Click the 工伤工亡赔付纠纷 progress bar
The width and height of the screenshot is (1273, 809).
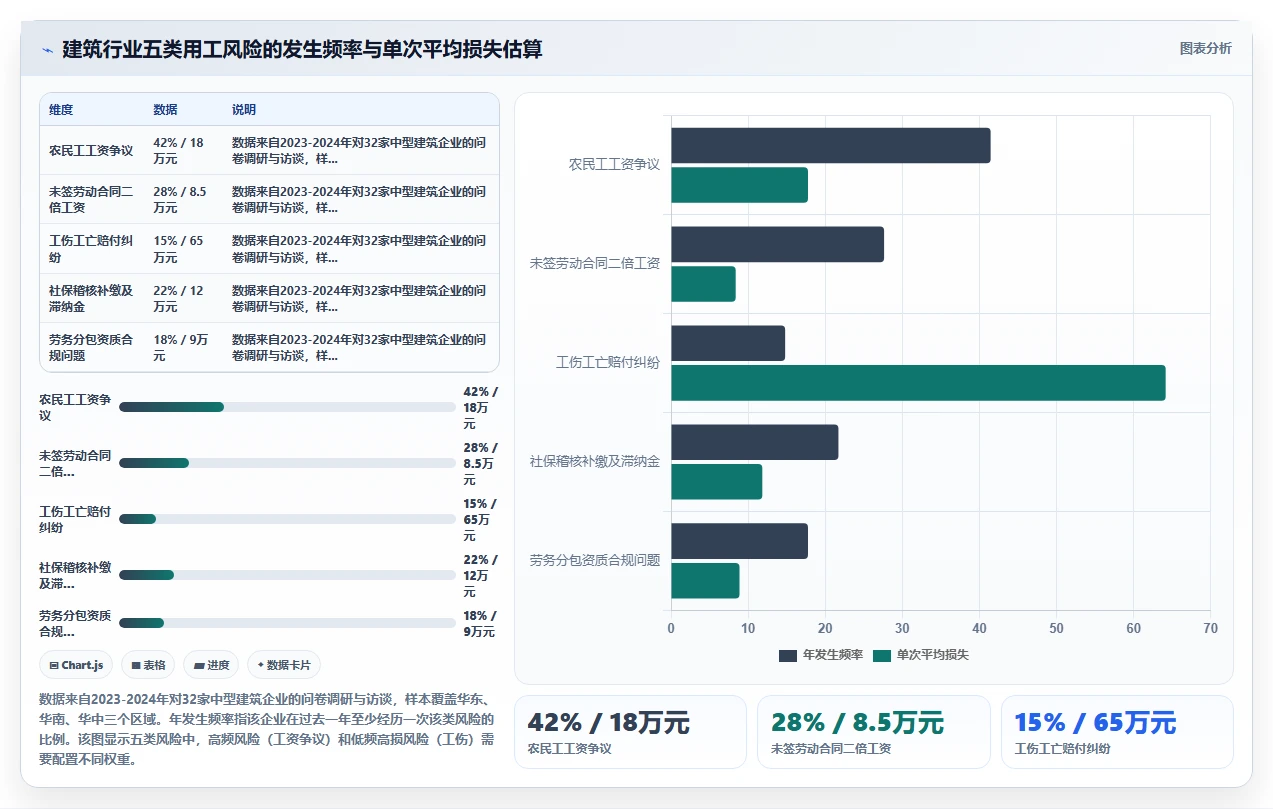(287, 519)
